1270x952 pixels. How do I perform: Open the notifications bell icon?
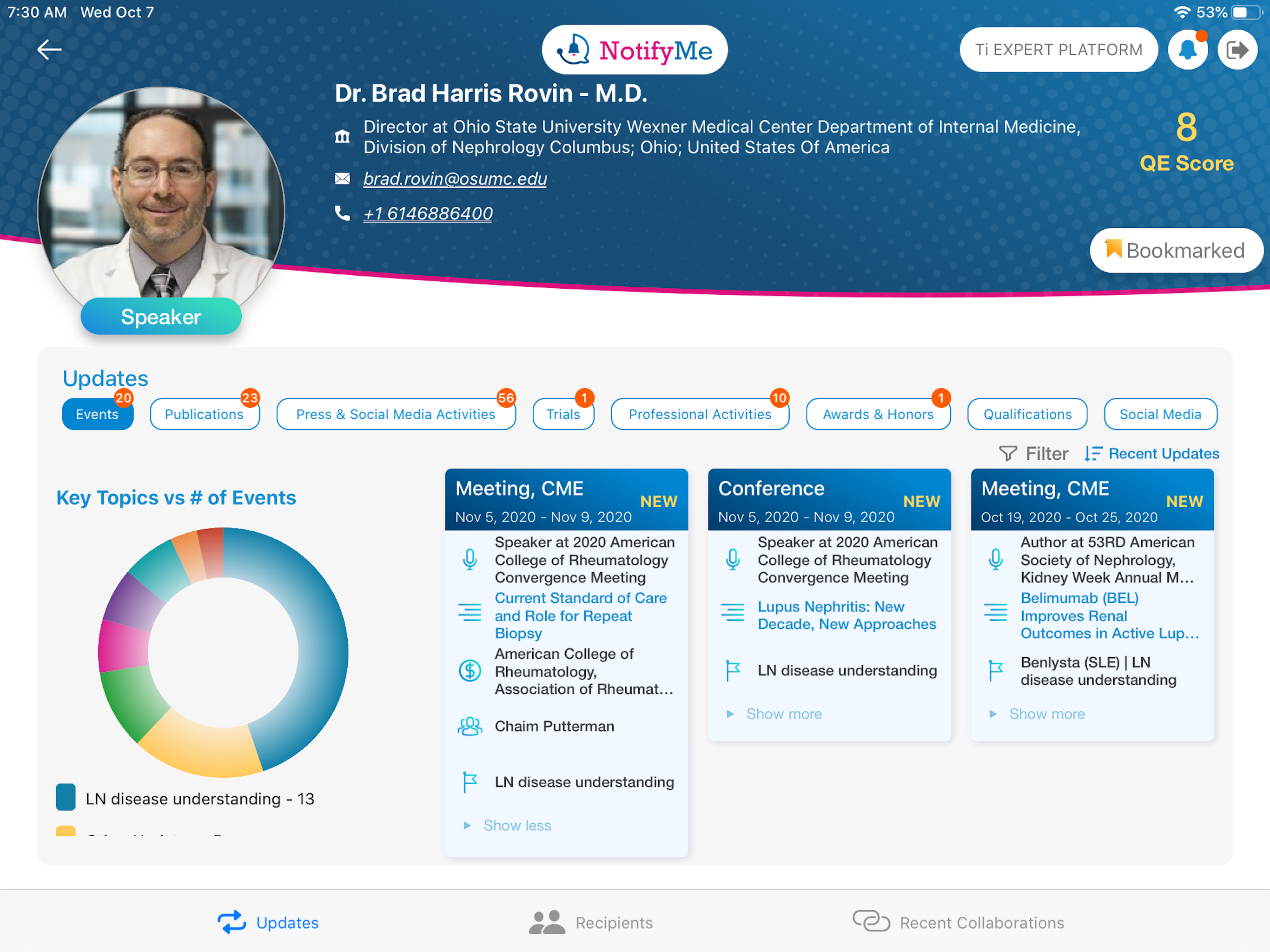(1188, 50)
